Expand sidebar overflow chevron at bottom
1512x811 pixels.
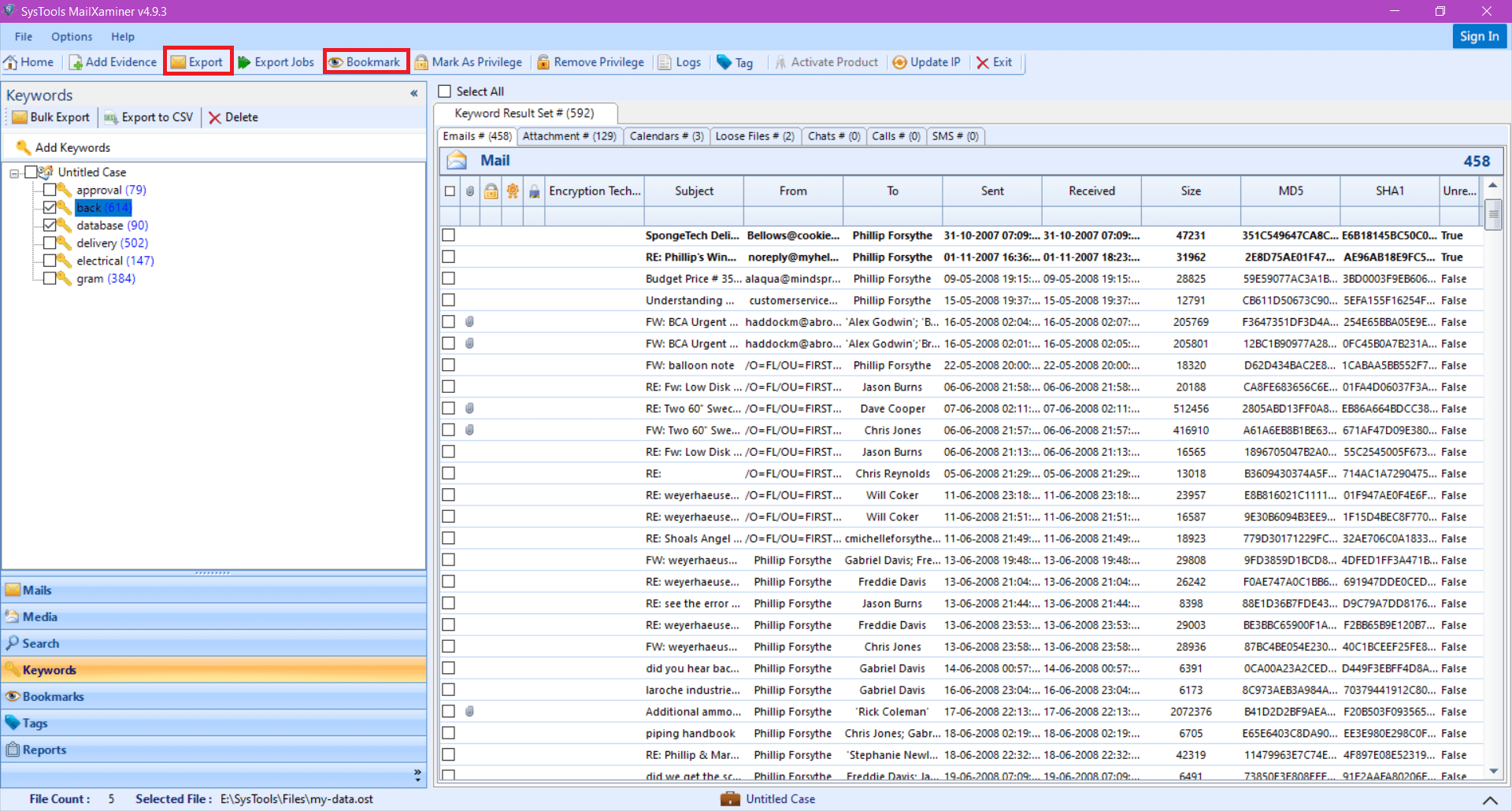[417, 775]
